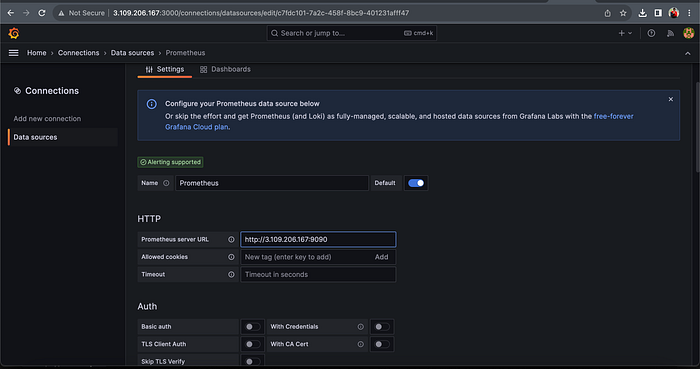The width and height of the screenshot is (700, 369).
Task: Click the info circle icon in the banner
Action: pos(152,104)
